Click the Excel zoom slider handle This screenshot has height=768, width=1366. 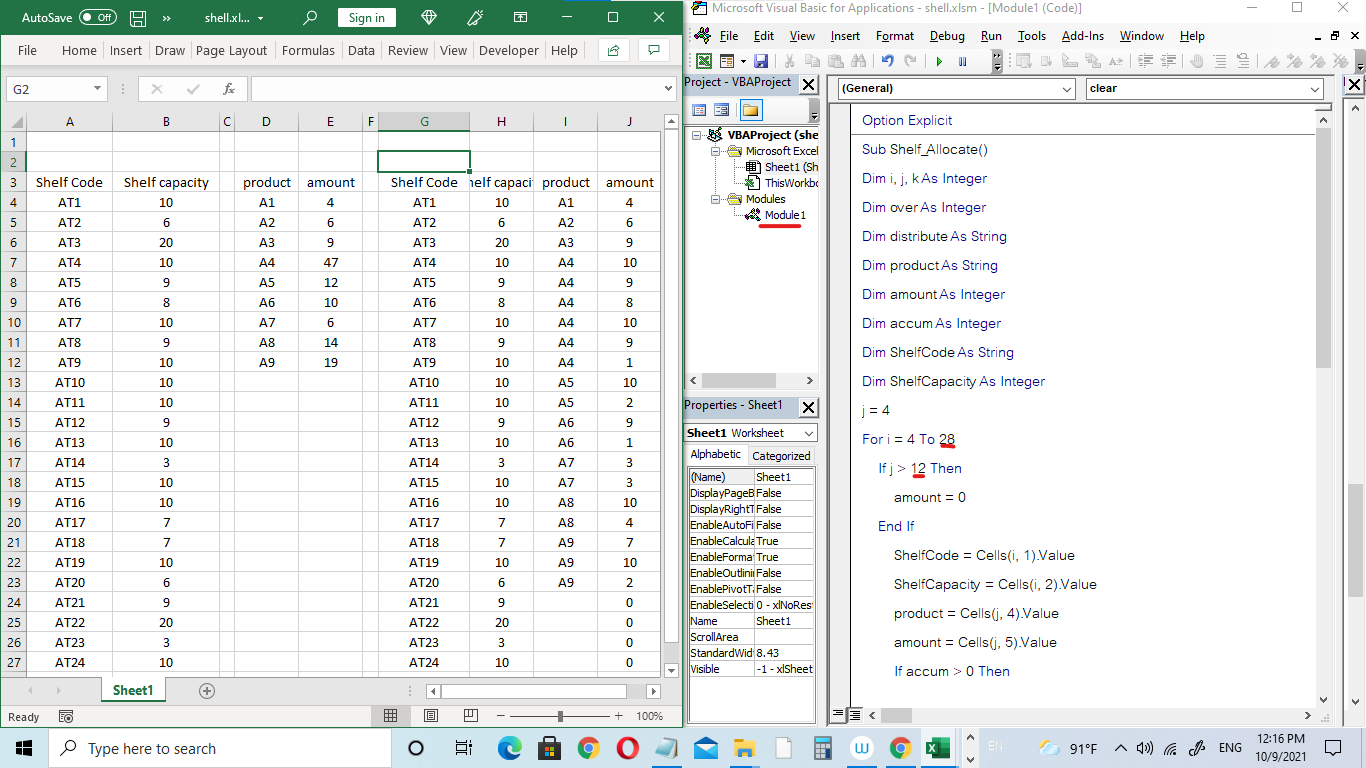tap(560, 716)
